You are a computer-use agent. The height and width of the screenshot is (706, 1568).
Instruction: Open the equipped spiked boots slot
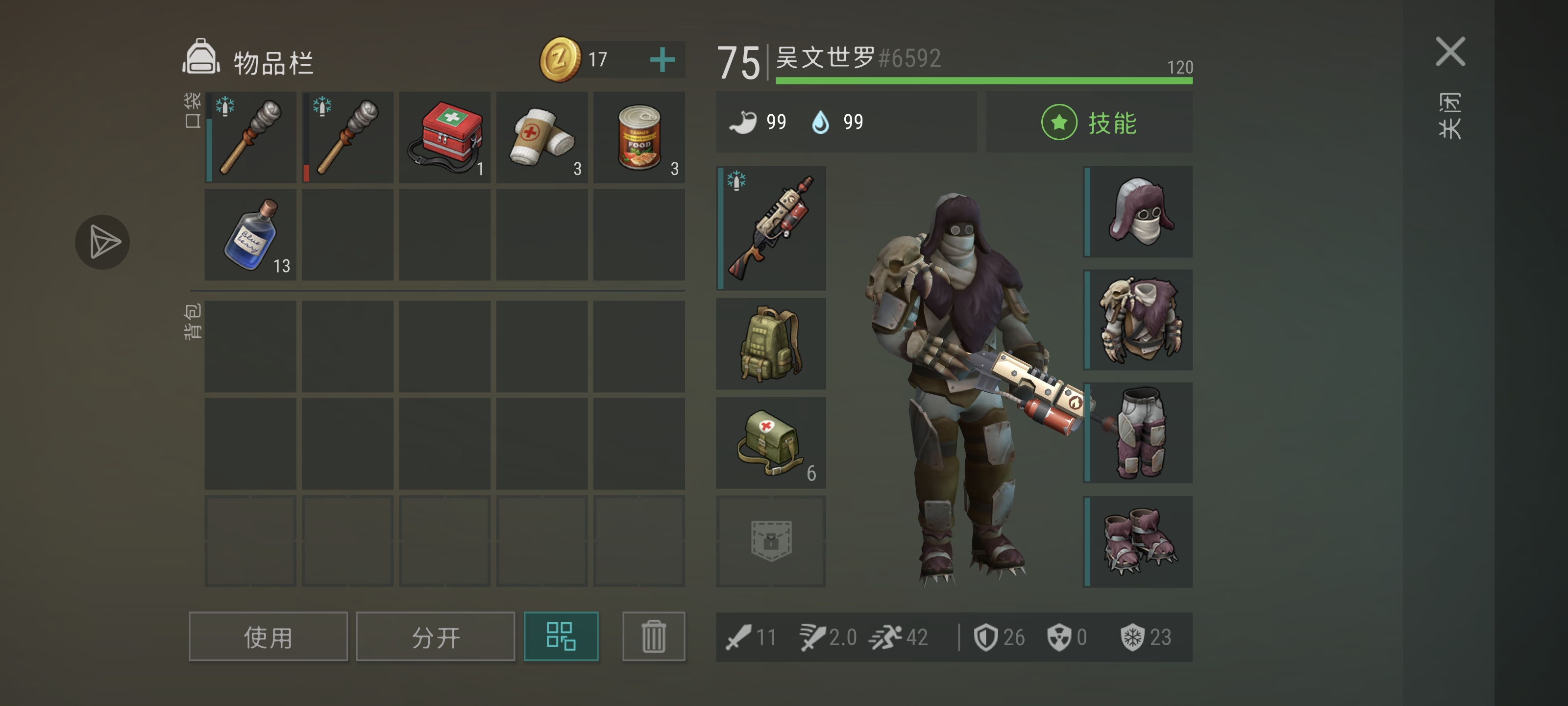(1138, 542)
